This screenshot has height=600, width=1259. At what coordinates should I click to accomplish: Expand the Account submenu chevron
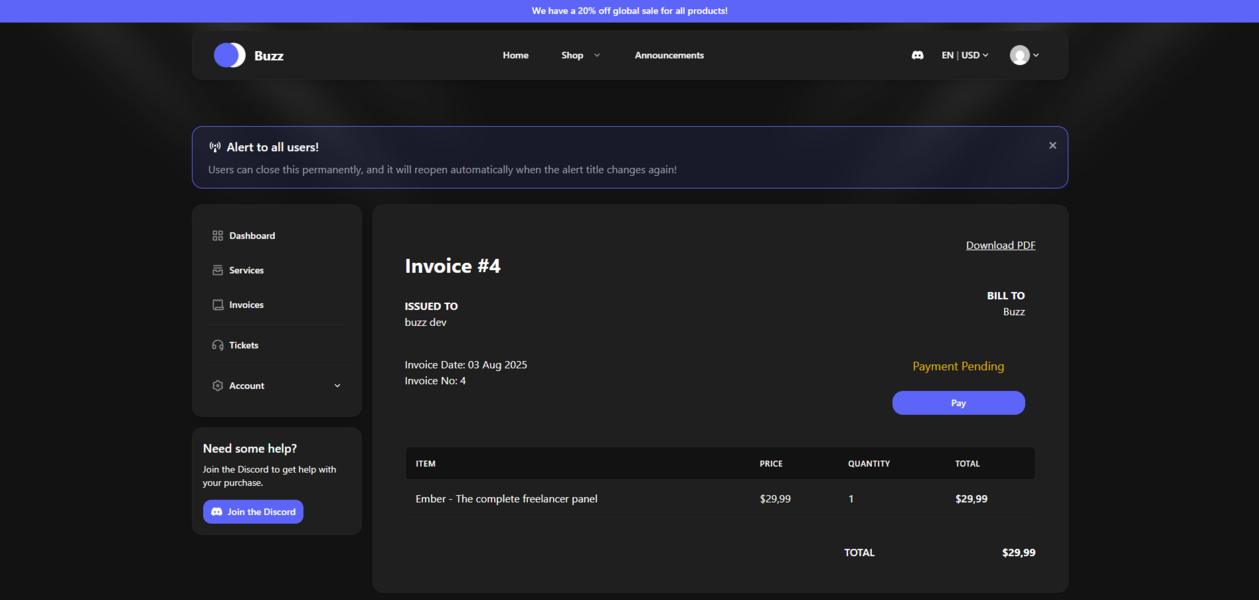tap(337, 386)
